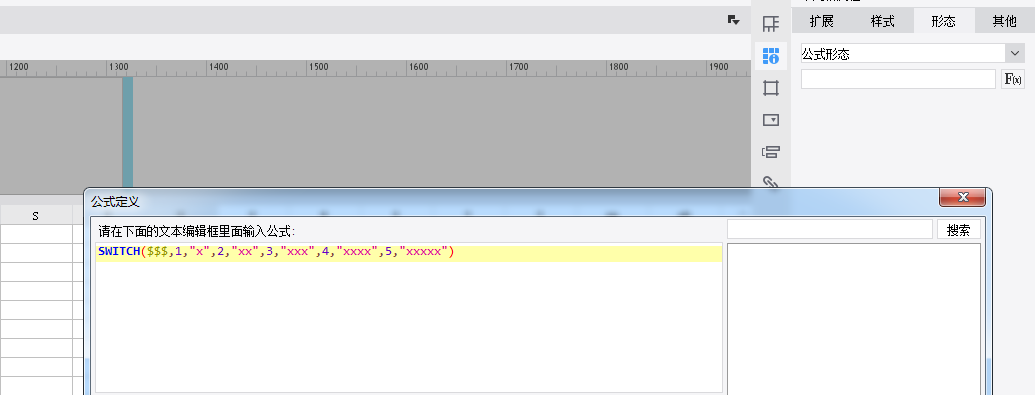This screenshot has height=395, width=1035.
Task: Select the cell attributes icon
Action: pyautogui.click(x=770, y=55)
